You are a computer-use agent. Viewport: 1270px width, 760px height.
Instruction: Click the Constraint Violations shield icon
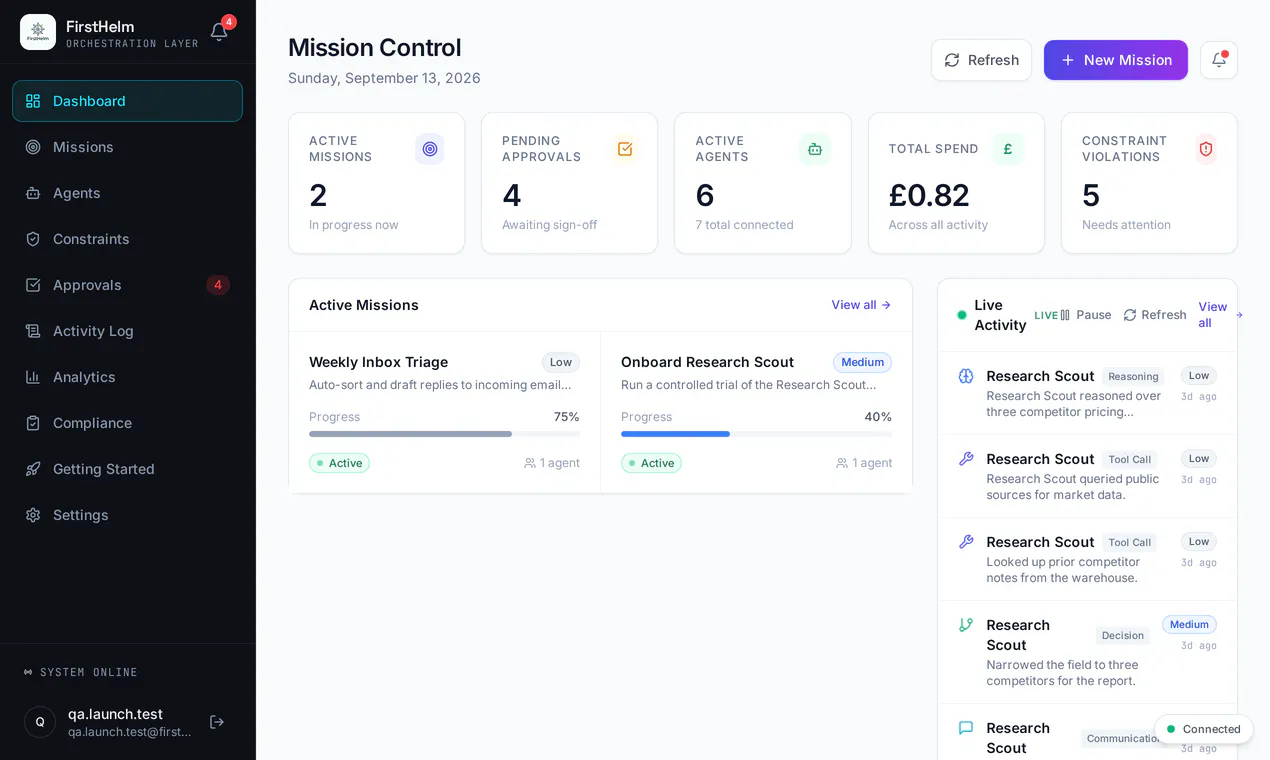[x=1205, y=149]
